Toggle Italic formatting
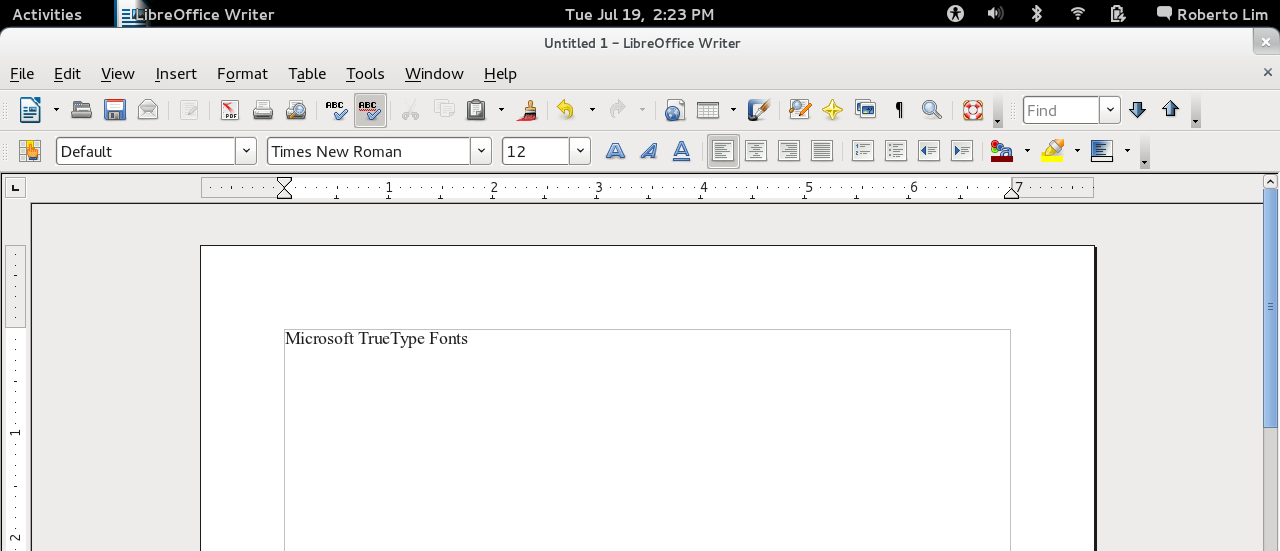Screen dimensions: 1280x551 [649, 151]
